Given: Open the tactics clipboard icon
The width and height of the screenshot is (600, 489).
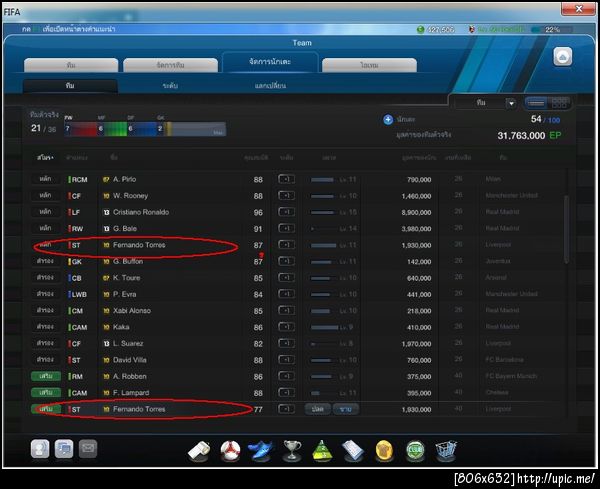Looking at the screenshot, I should pyautogui.click(x=353, y=450).
